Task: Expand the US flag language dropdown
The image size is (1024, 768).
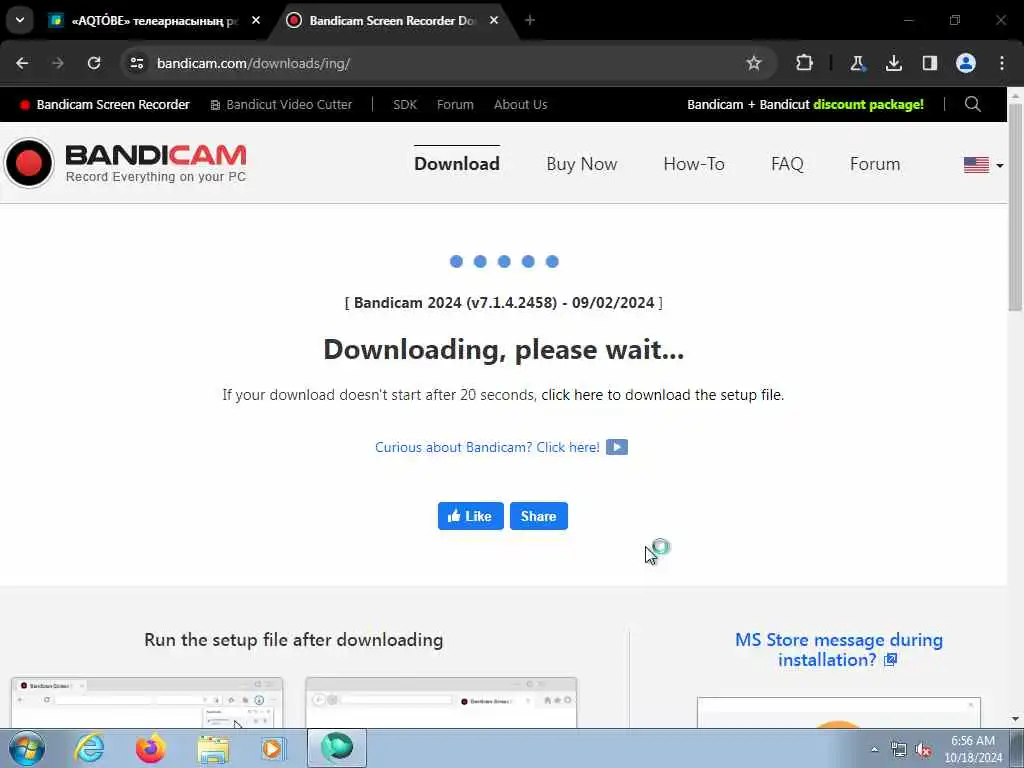Action: [984, 165]
